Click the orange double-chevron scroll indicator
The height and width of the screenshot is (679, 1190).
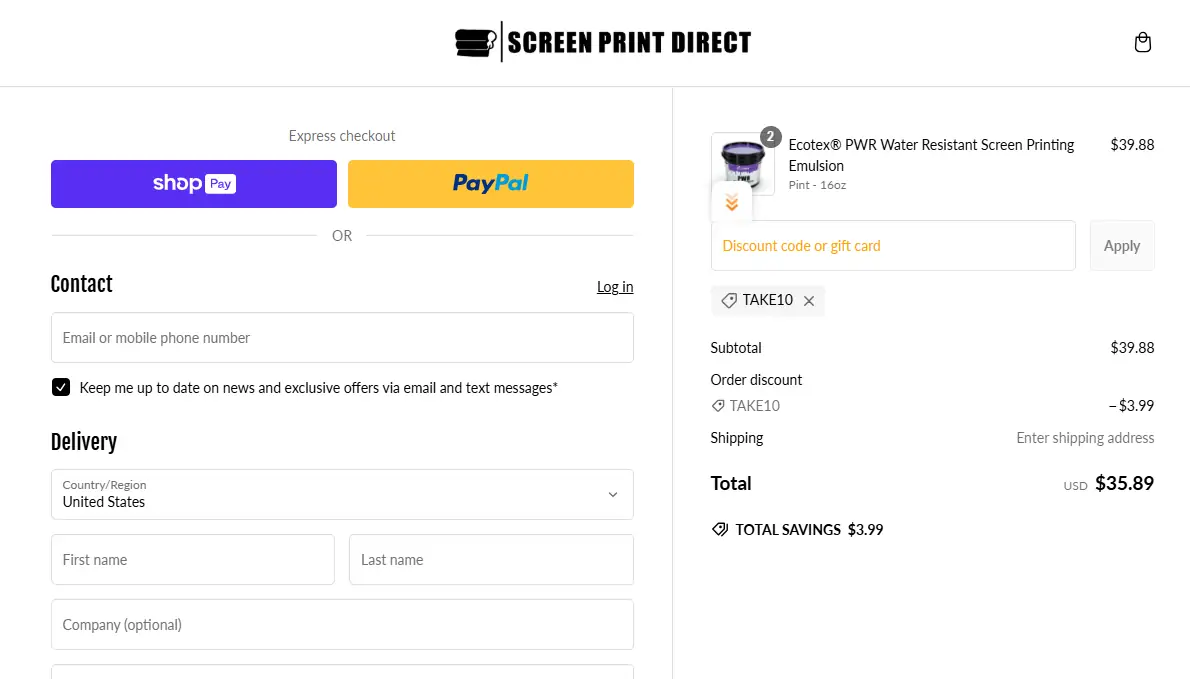(732, 203)
